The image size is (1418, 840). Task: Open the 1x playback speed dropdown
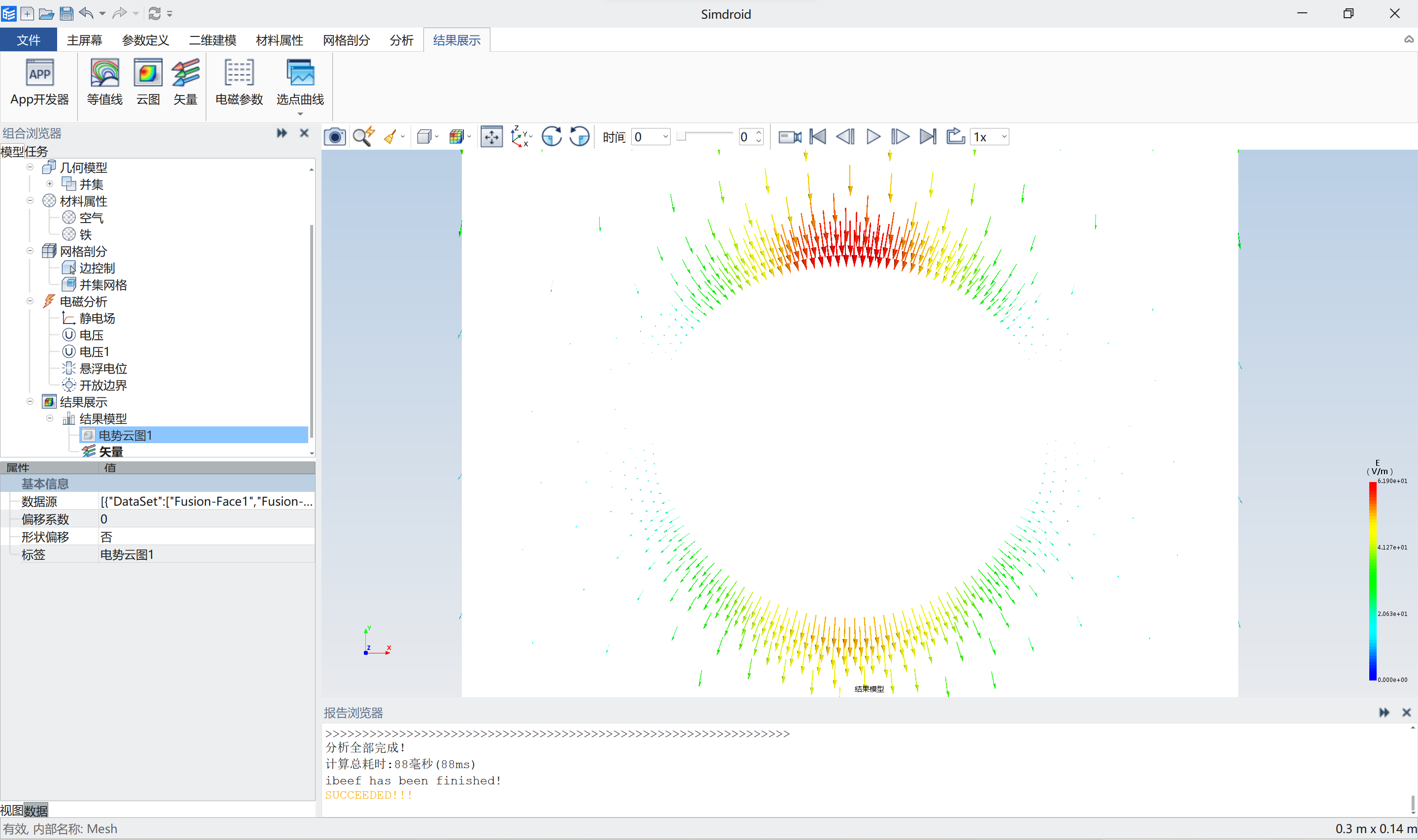coord(990,136)
